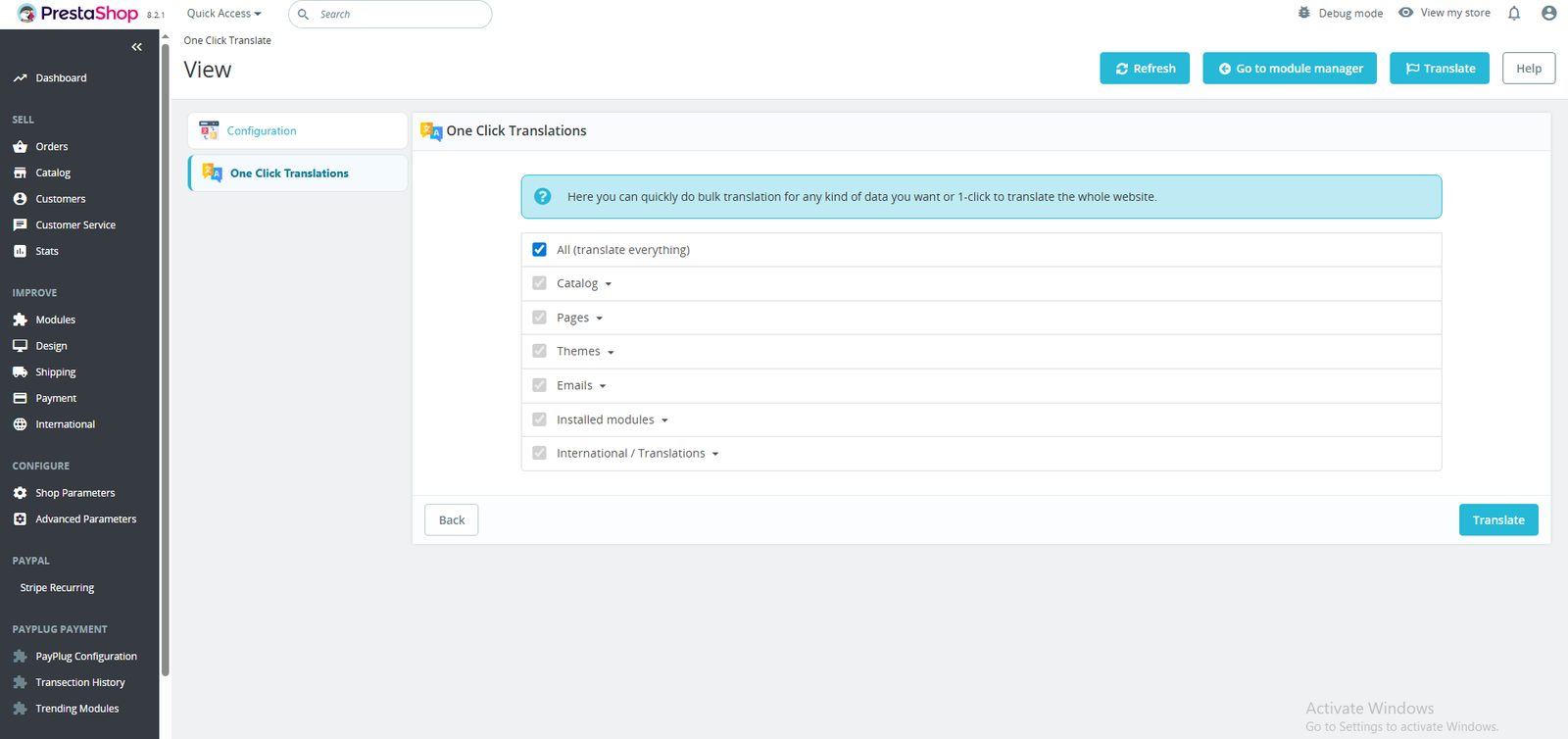
Task: Click the Help button
Action: 1529,69
